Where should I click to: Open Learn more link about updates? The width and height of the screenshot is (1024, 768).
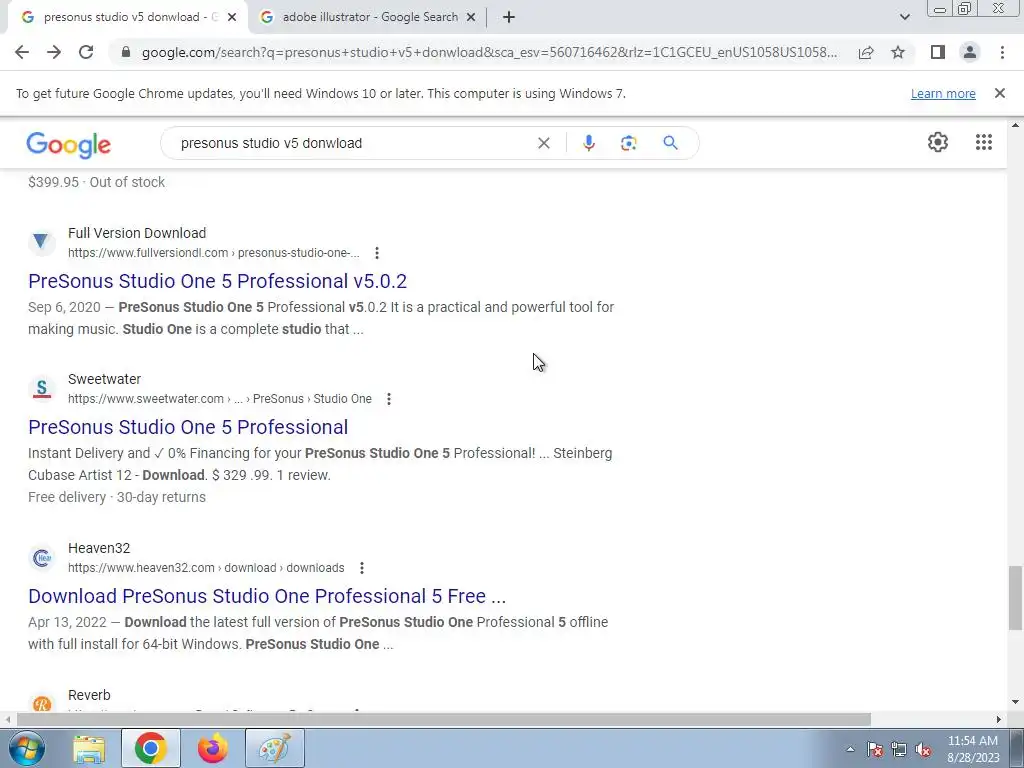point(943,93)
